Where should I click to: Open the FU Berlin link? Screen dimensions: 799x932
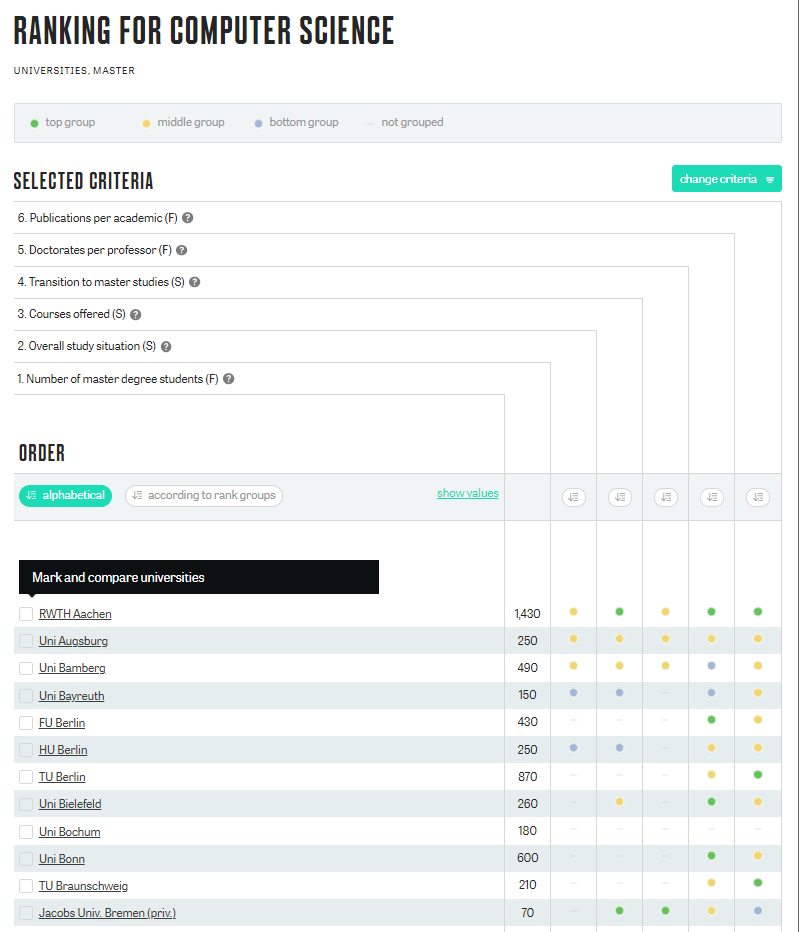pyautogui.click(x=62, y=723)
